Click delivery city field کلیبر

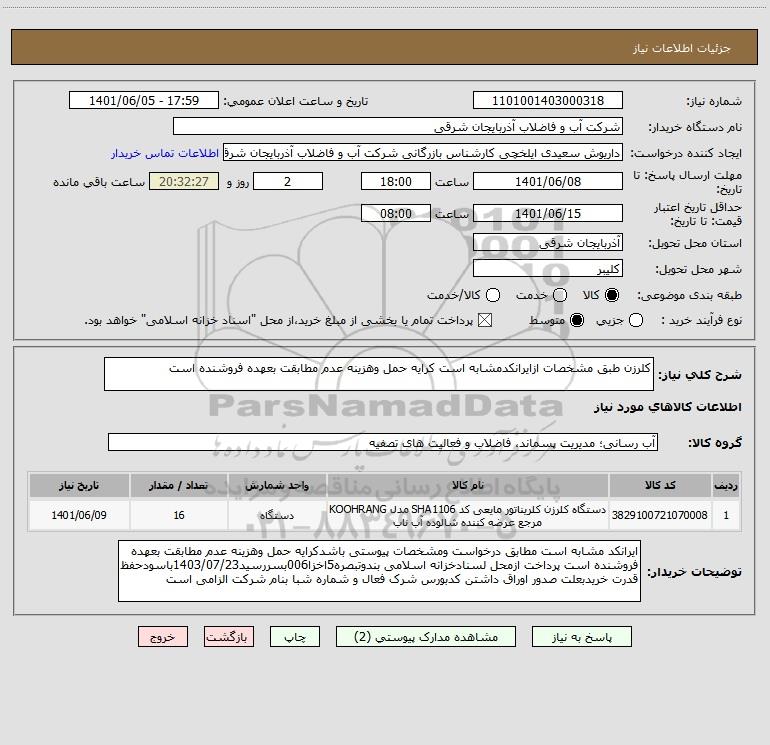pos(548,268)
